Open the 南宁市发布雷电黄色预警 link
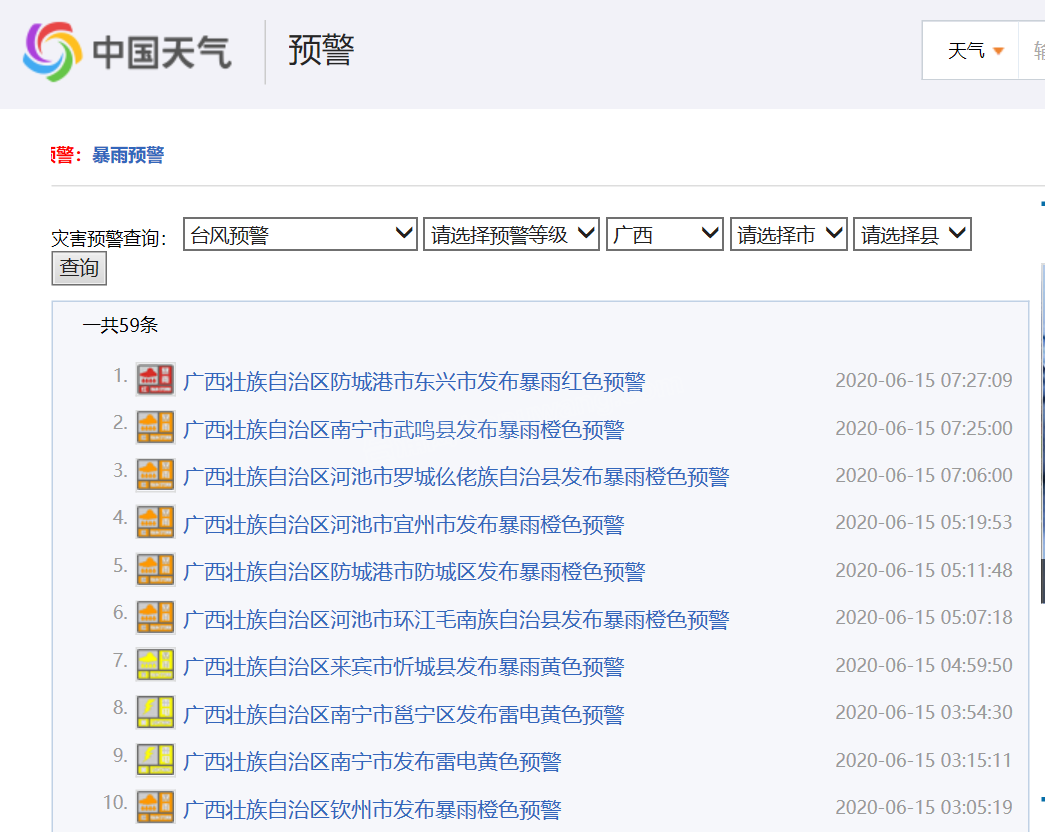 pyautogui.click(x=371, y=762)
